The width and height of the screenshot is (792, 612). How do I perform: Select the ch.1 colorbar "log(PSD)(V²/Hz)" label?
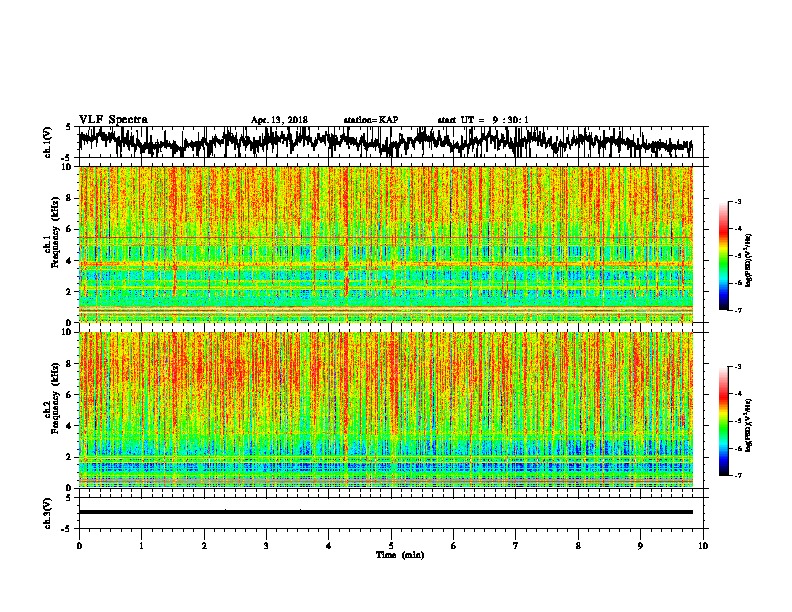click(748, 260)
